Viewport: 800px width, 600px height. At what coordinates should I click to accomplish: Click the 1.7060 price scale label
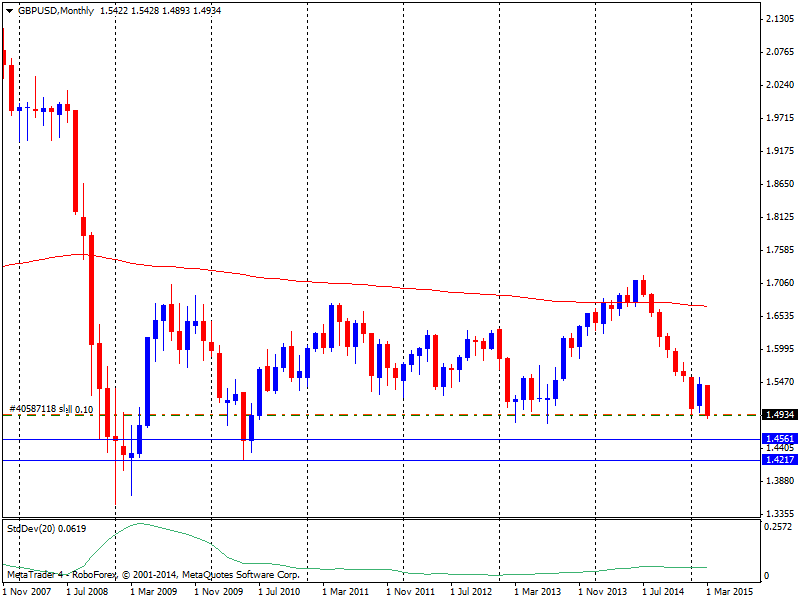pos(780,283)
